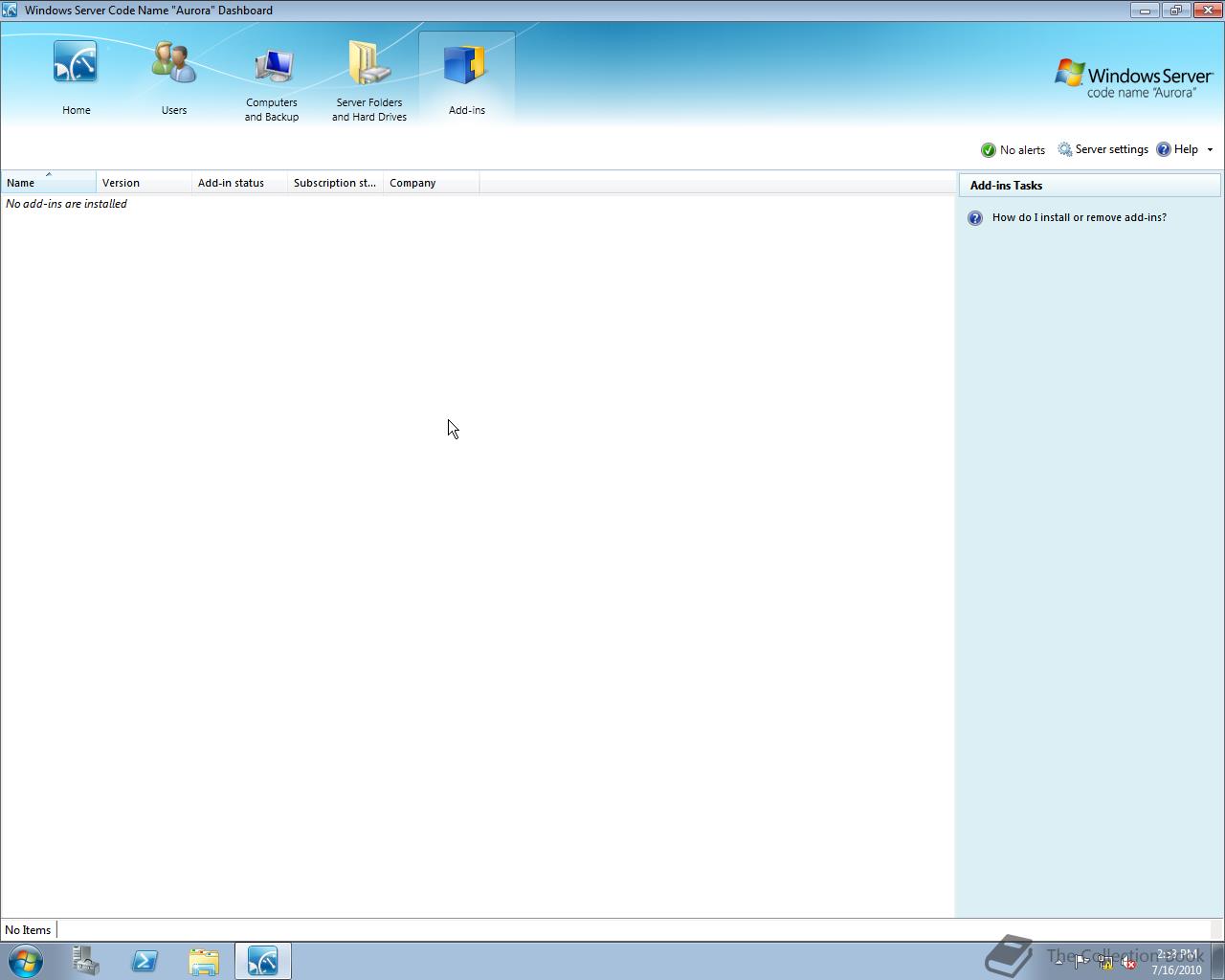Click 'No Items' in the status bar

[x=28, y=930]
